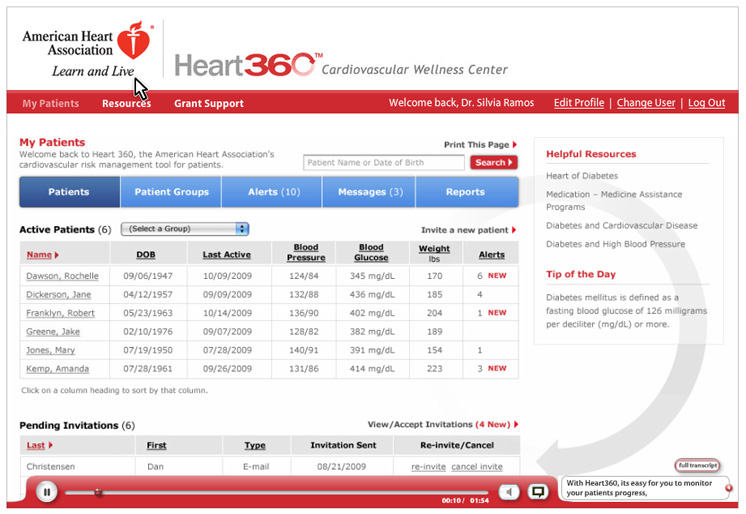Open patient Kemp, Amanda

tap(58, 369)
